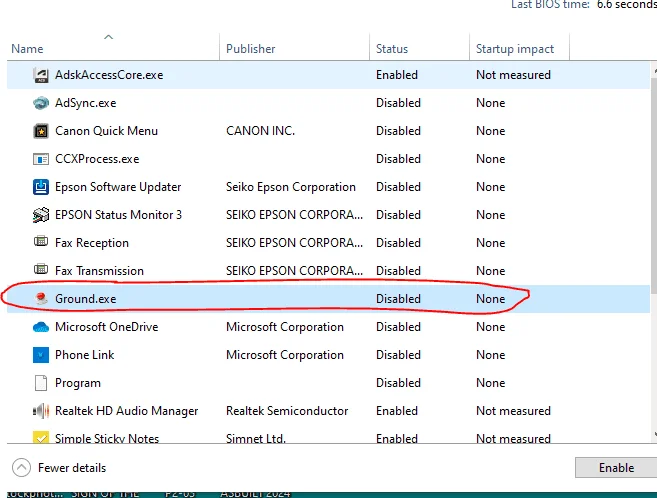Select the Fax Reception icon
The height and width of the screenshot is (498, 657).
point(41,242)
